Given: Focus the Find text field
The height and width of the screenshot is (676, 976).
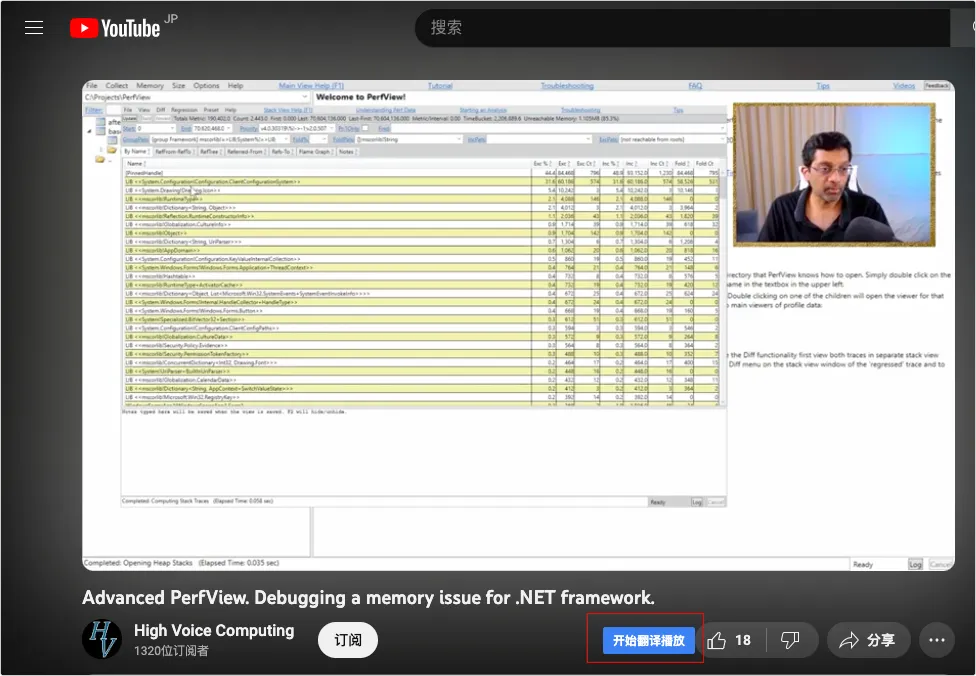Looking at the screenshot, I should click(558, 128).
